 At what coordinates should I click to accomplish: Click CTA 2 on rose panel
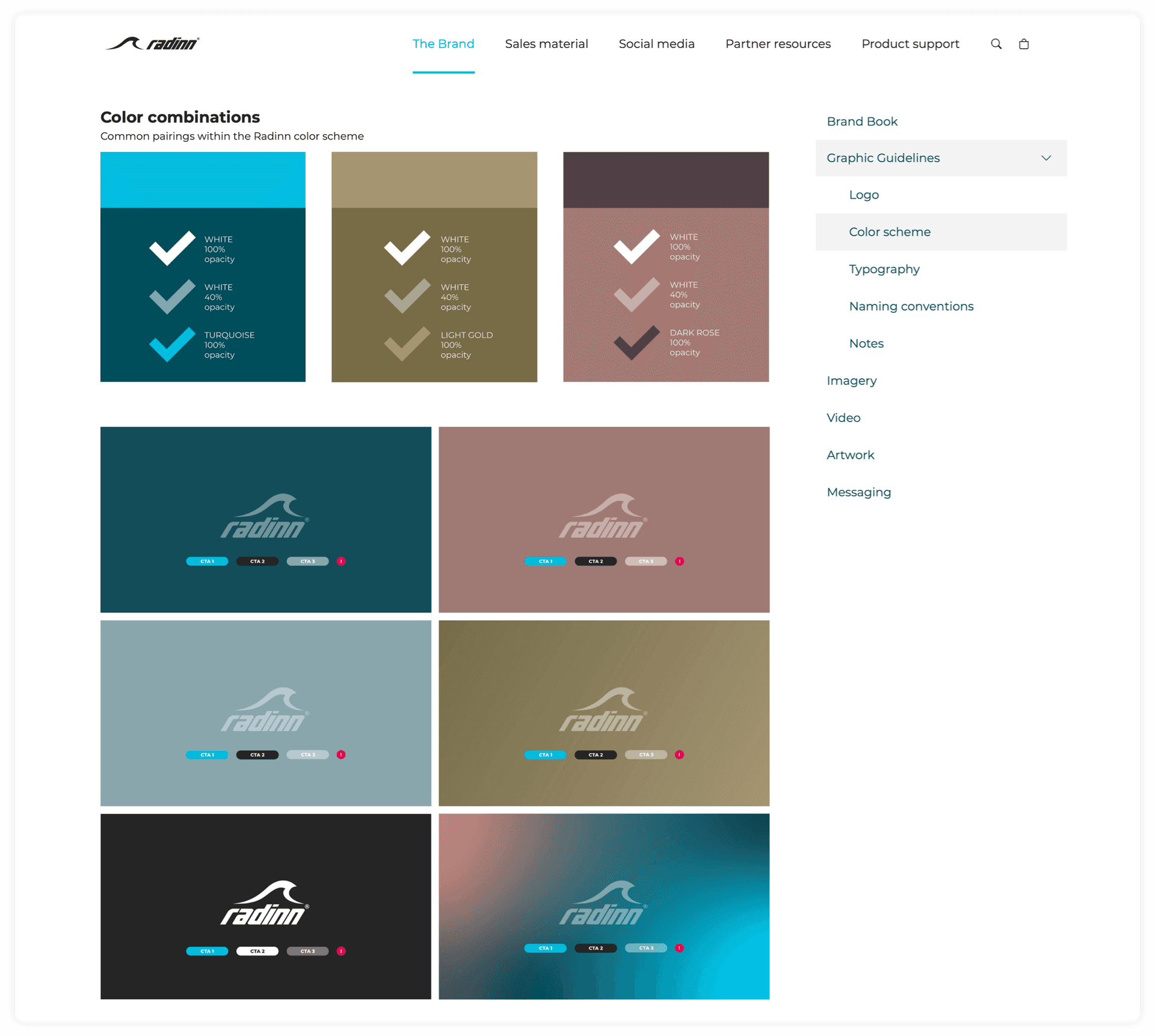pos(596,561)
